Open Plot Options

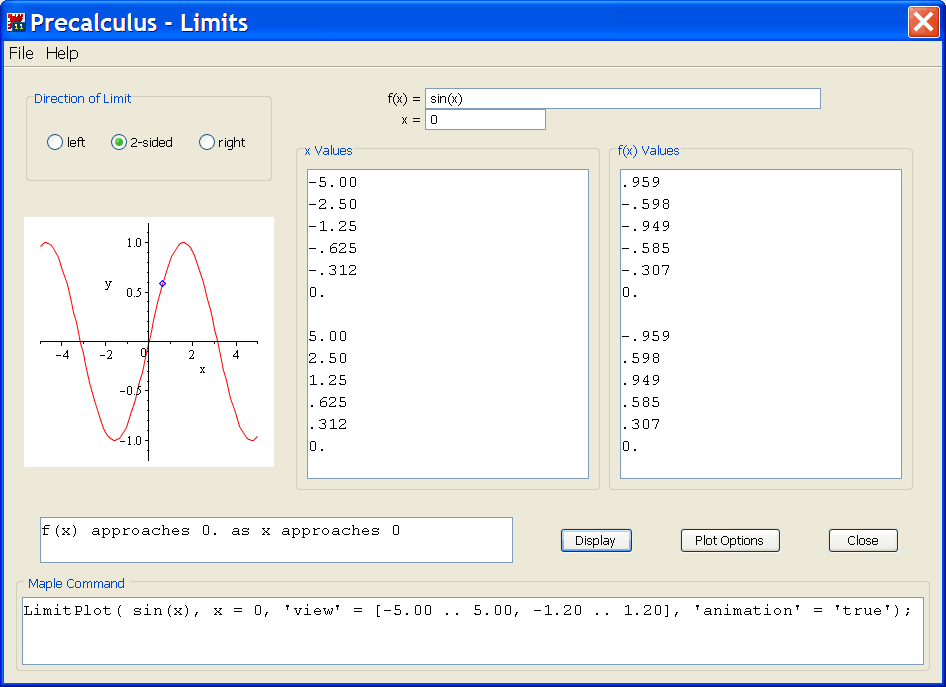729,541
